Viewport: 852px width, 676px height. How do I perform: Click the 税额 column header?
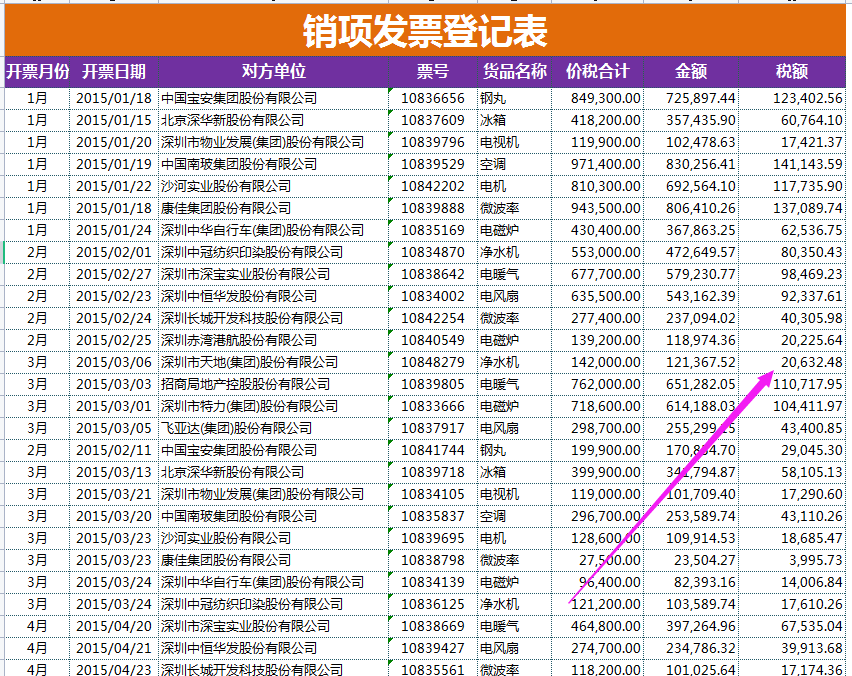point(792,72)
